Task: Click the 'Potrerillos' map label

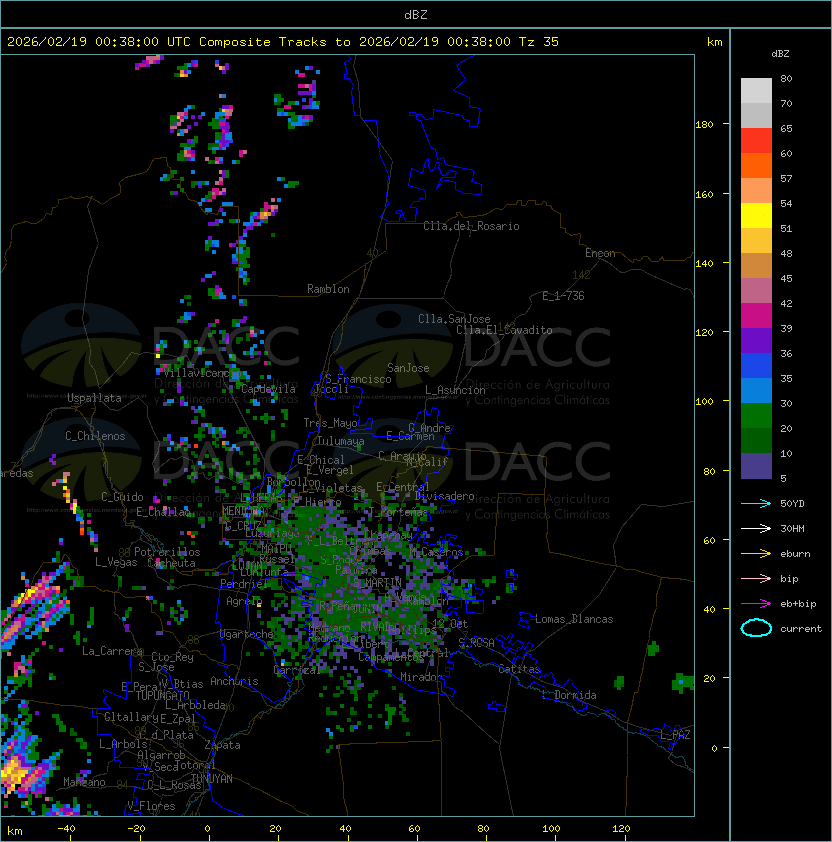Action: pos(167,551)
